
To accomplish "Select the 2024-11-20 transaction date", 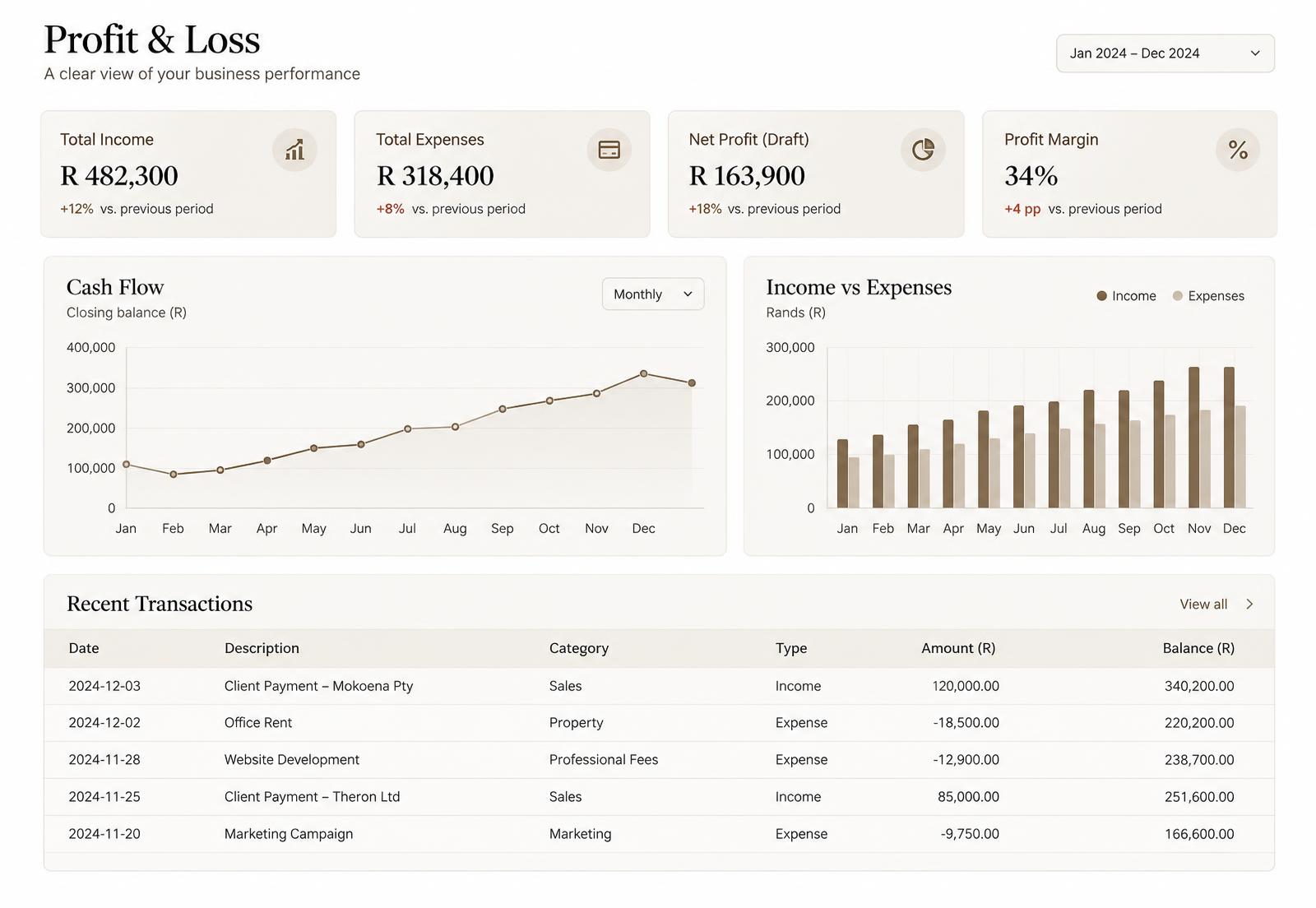I will (104, 834).
